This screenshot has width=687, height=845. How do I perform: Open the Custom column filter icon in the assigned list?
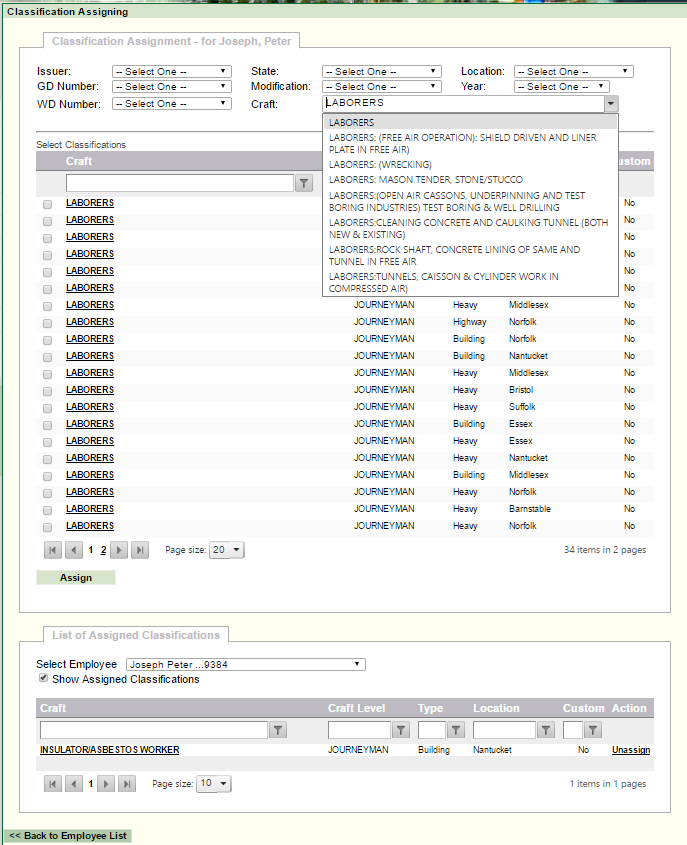[592, 730]
